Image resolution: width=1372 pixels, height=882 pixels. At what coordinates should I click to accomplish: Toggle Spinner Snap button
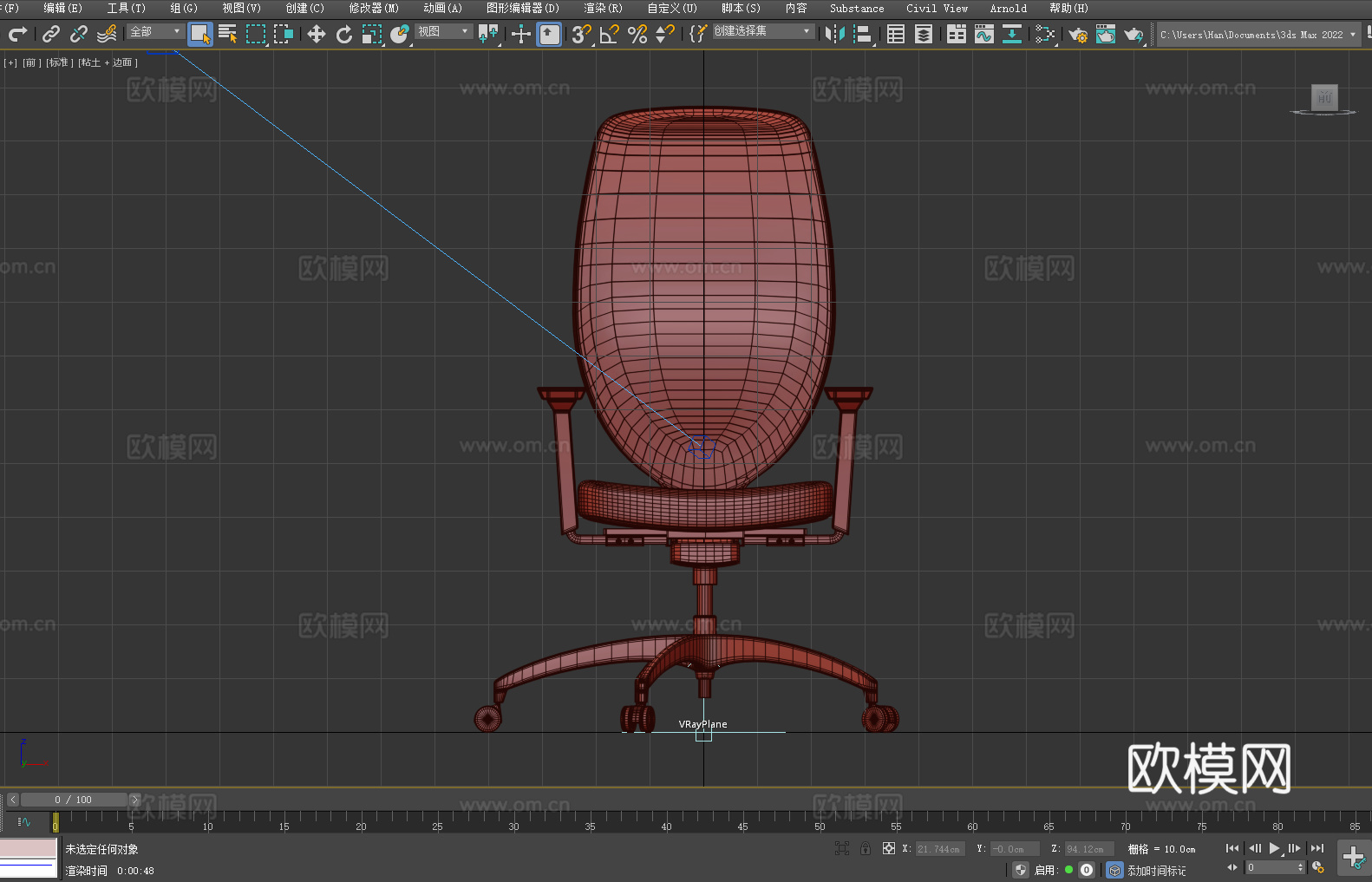click(x=665, y=34)
